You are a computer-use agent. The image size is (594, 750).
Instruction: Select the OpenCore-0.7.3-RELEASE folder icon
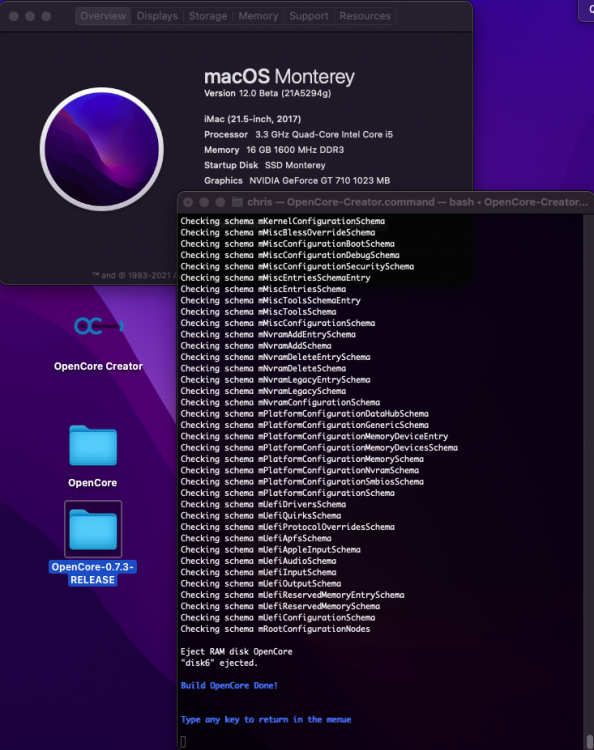click(x=93, y=529)
